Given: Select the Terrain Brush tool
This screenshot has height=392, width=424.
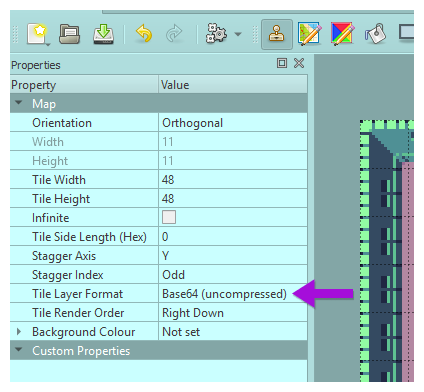Looking at the screenshot, I should pyautogui.click(x=310, y=34).
